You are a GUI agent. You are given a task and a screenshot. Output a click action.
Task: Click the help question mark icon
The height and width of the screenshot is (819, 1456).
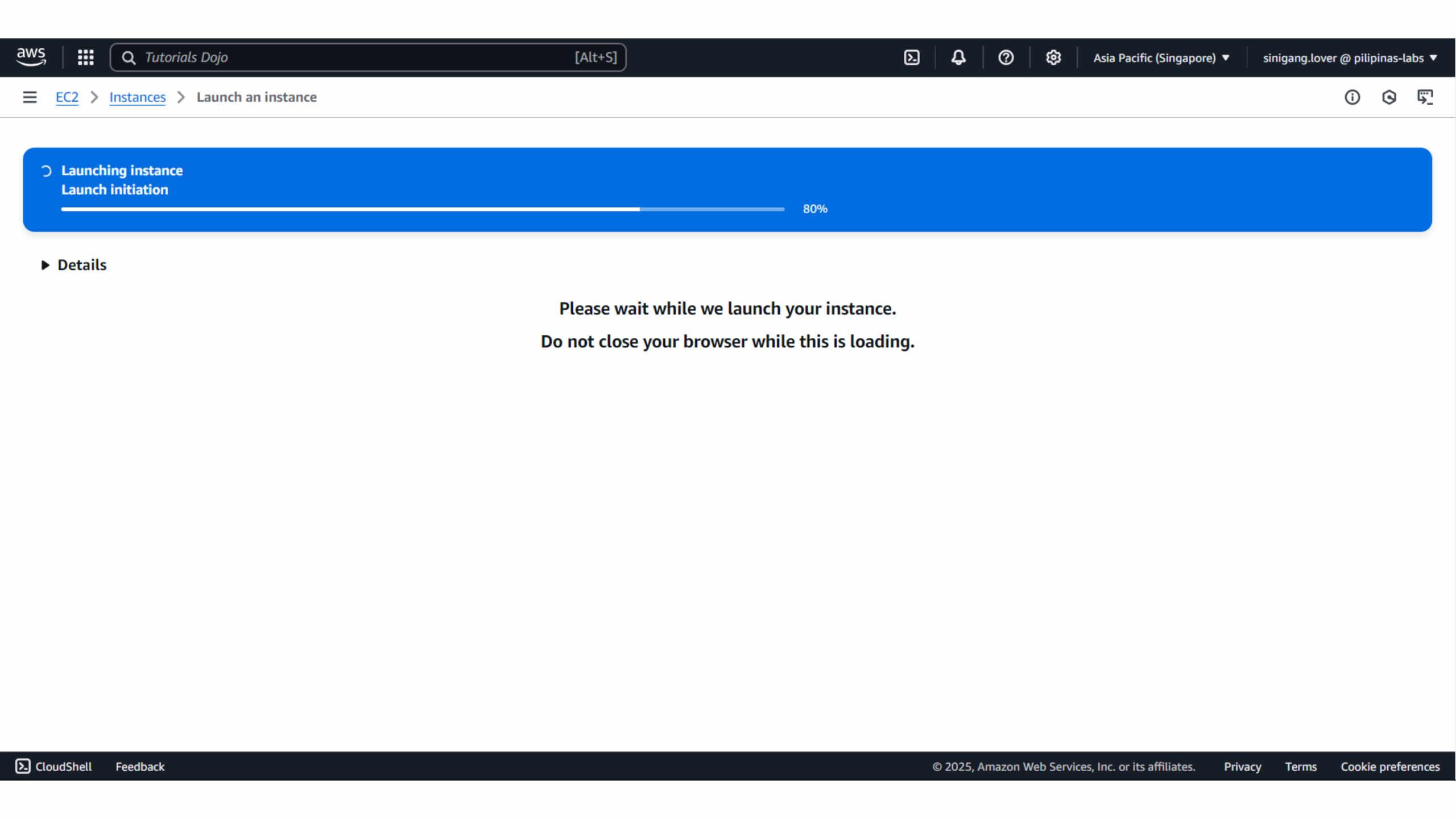[1006, 57]
